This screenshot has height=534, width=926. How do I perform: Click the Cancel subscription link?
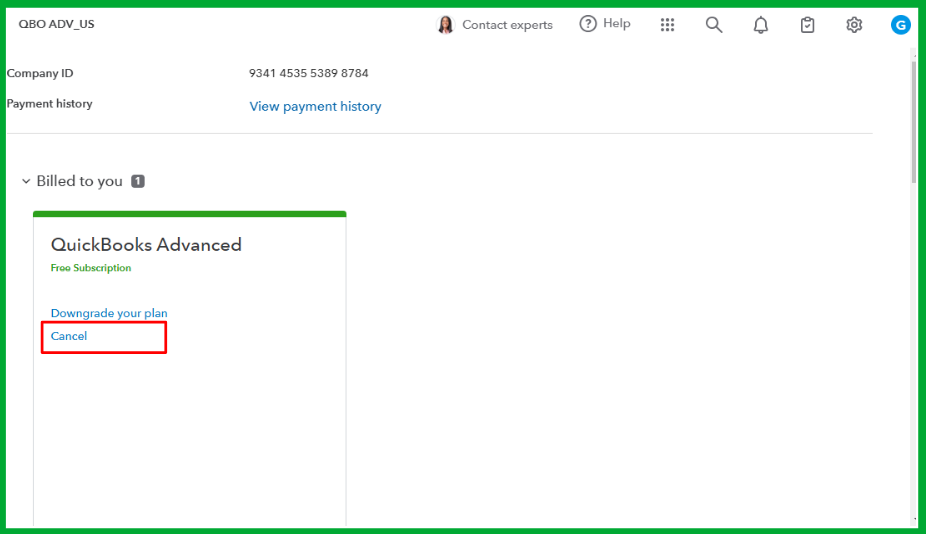(x=69, y=336)
